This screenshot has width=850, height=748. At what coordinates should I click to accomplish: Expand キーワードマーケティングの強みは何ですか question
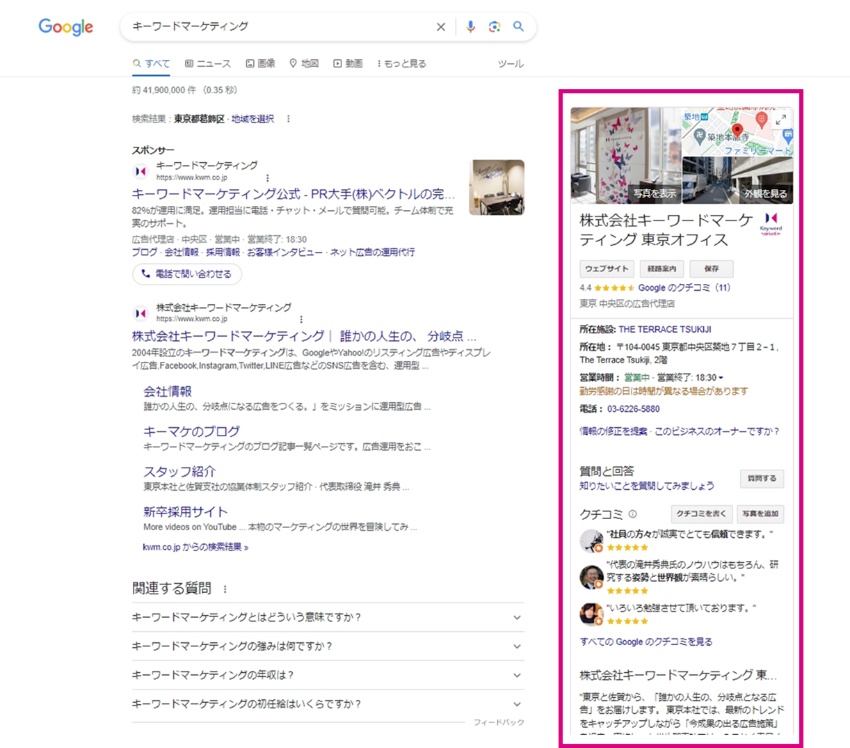click(x=328, y=646)
